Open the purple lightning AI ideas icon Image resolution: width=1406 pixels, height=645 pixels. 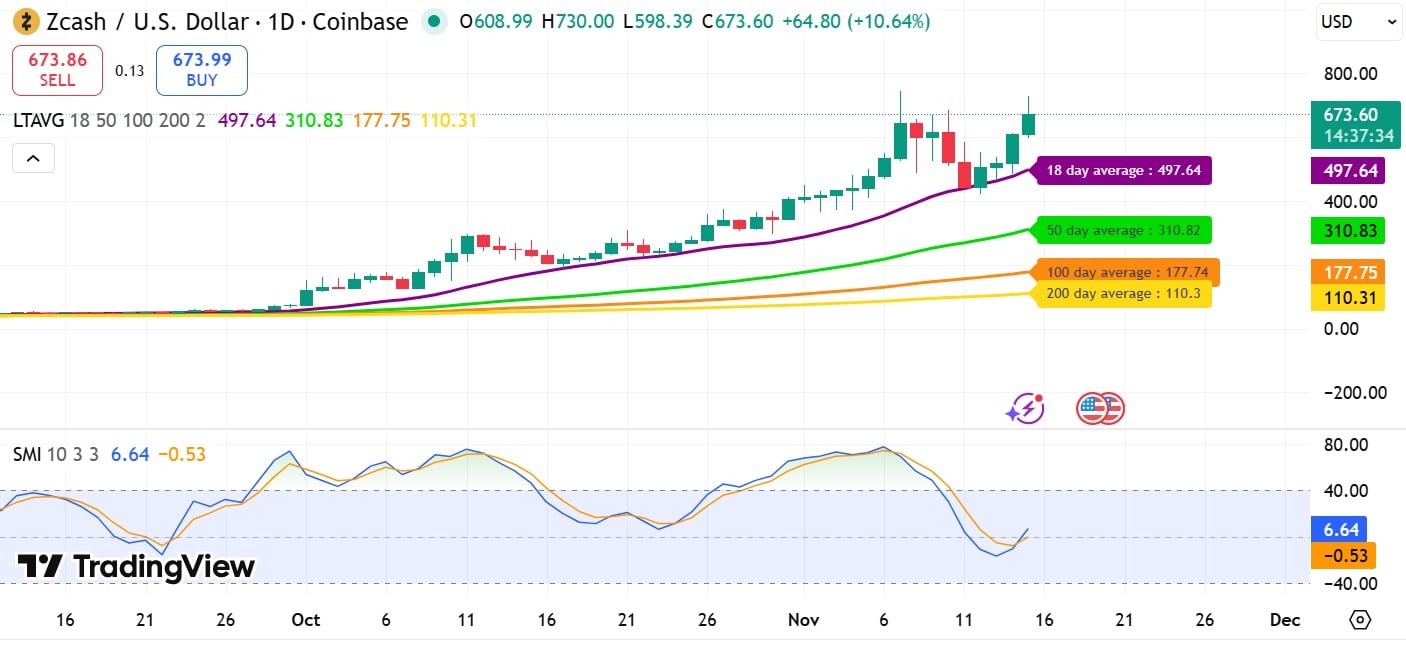tap(1025, 408)
